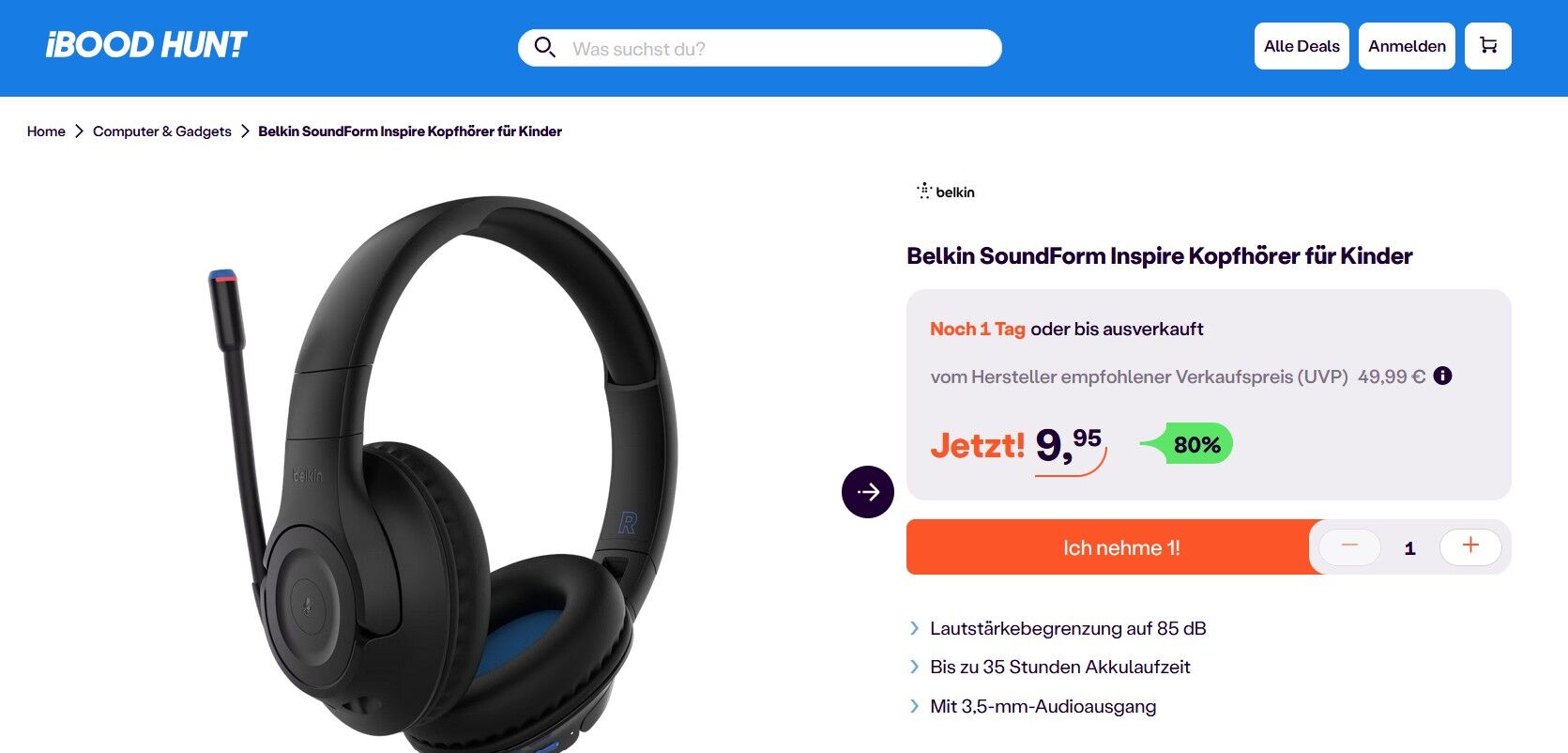
Task: Click the green 80% discount badge
Action: tap(1195, 444)
